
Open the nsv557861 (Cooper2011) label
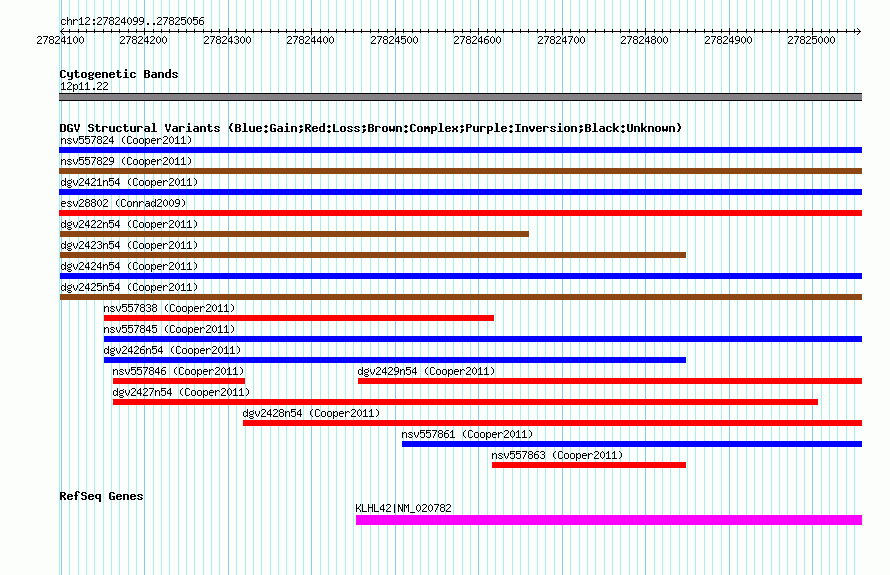(467, 434)
